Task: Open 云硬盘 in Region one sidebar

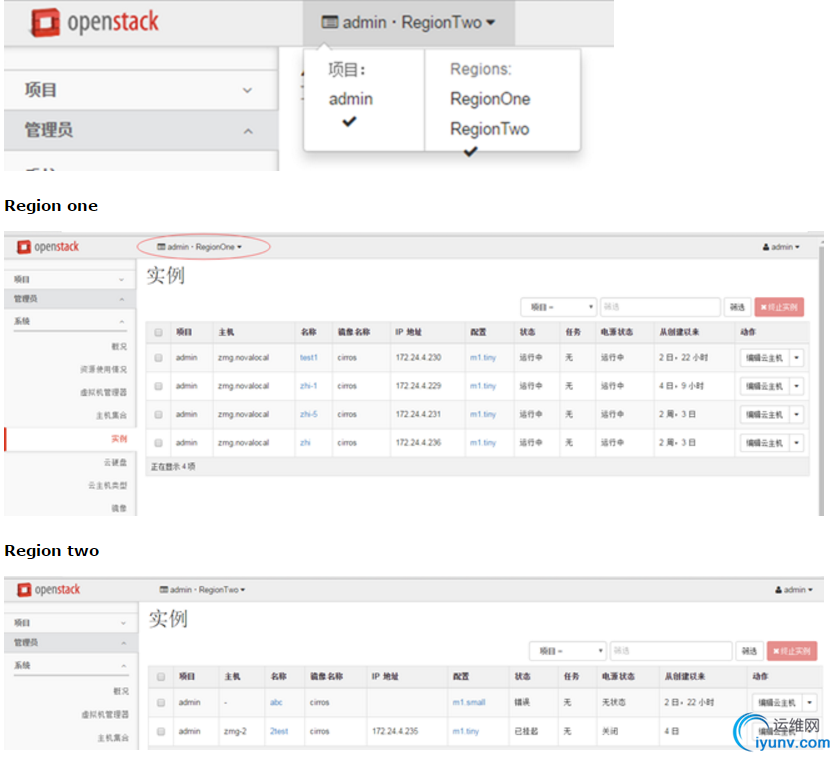Action: [115, 462]
